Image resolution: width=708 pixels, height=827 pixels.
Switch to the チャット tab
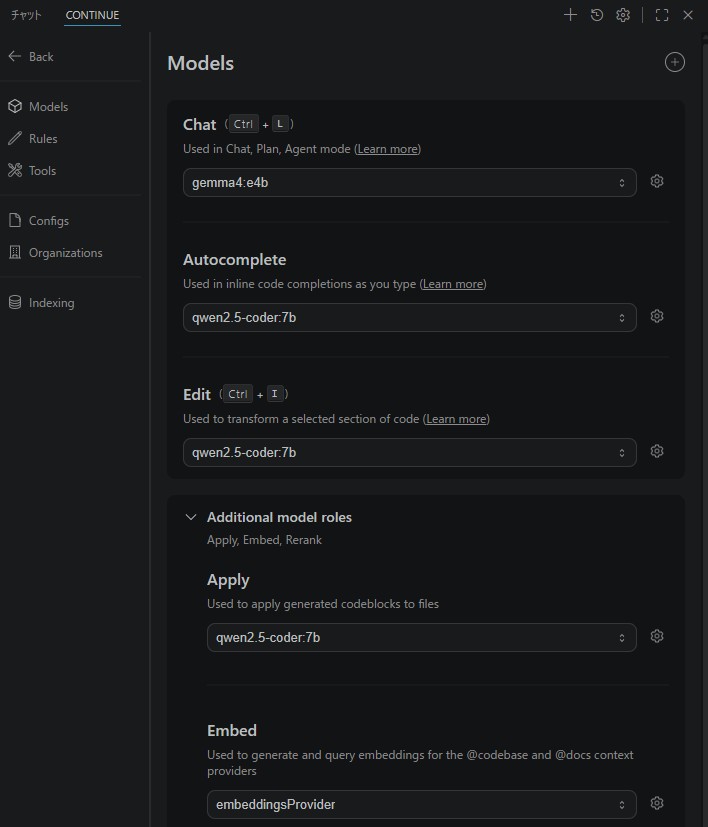coord(26,15)
